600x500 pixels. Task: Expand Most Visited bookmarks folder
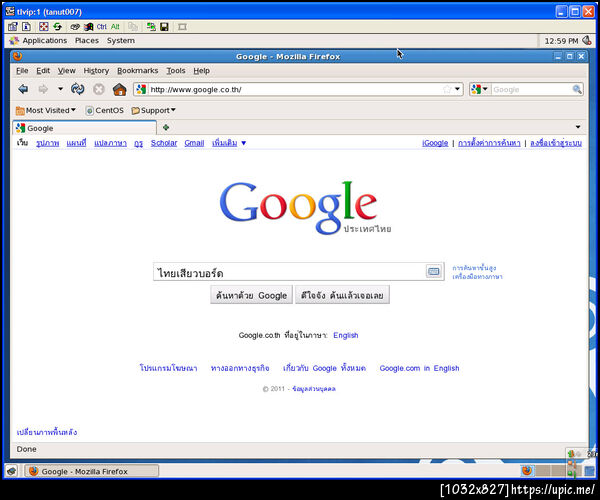coord(46,111)
